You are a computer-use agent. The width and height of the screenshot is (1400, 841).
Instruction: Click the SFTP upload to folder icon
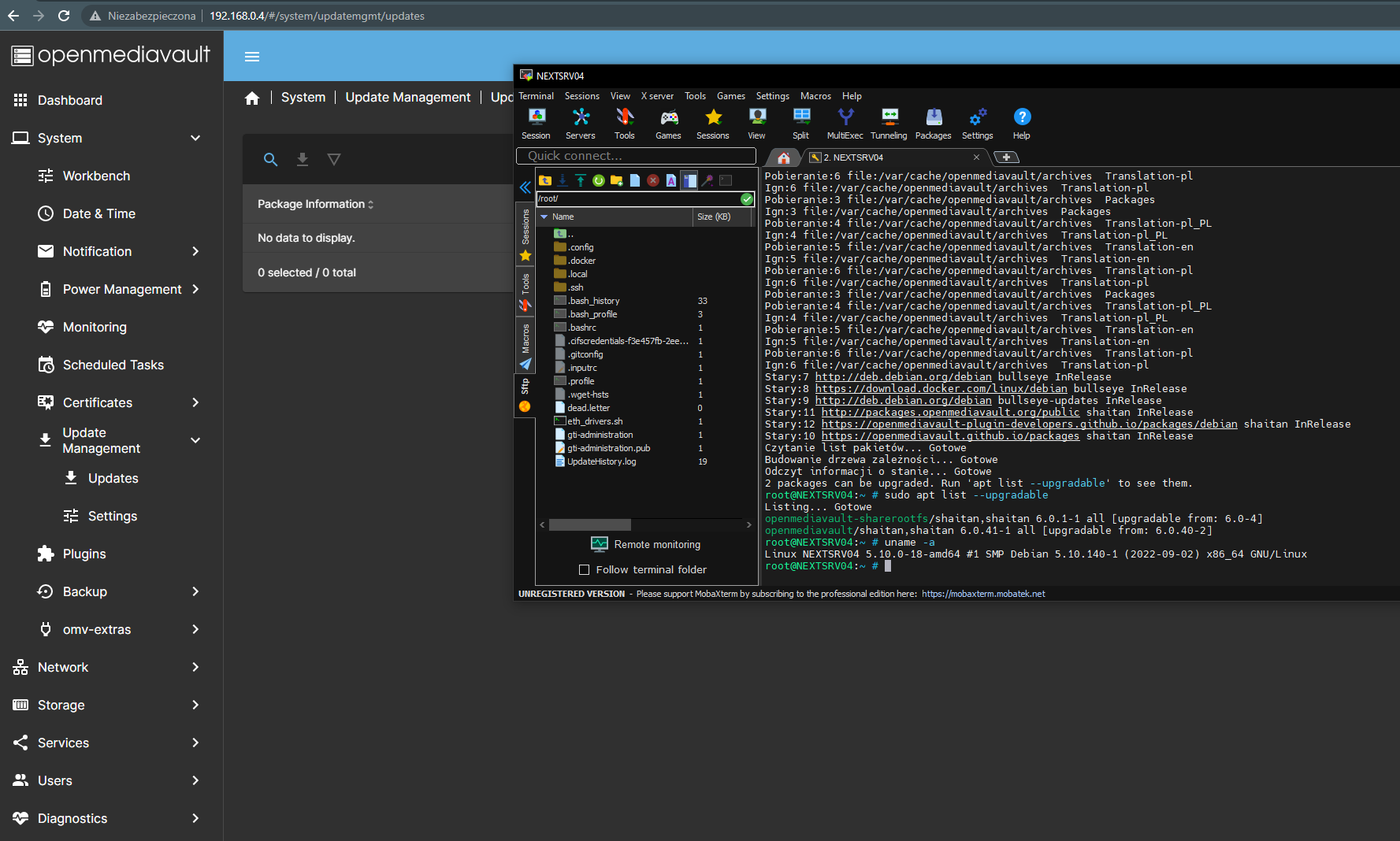click(x=581, y=180)
